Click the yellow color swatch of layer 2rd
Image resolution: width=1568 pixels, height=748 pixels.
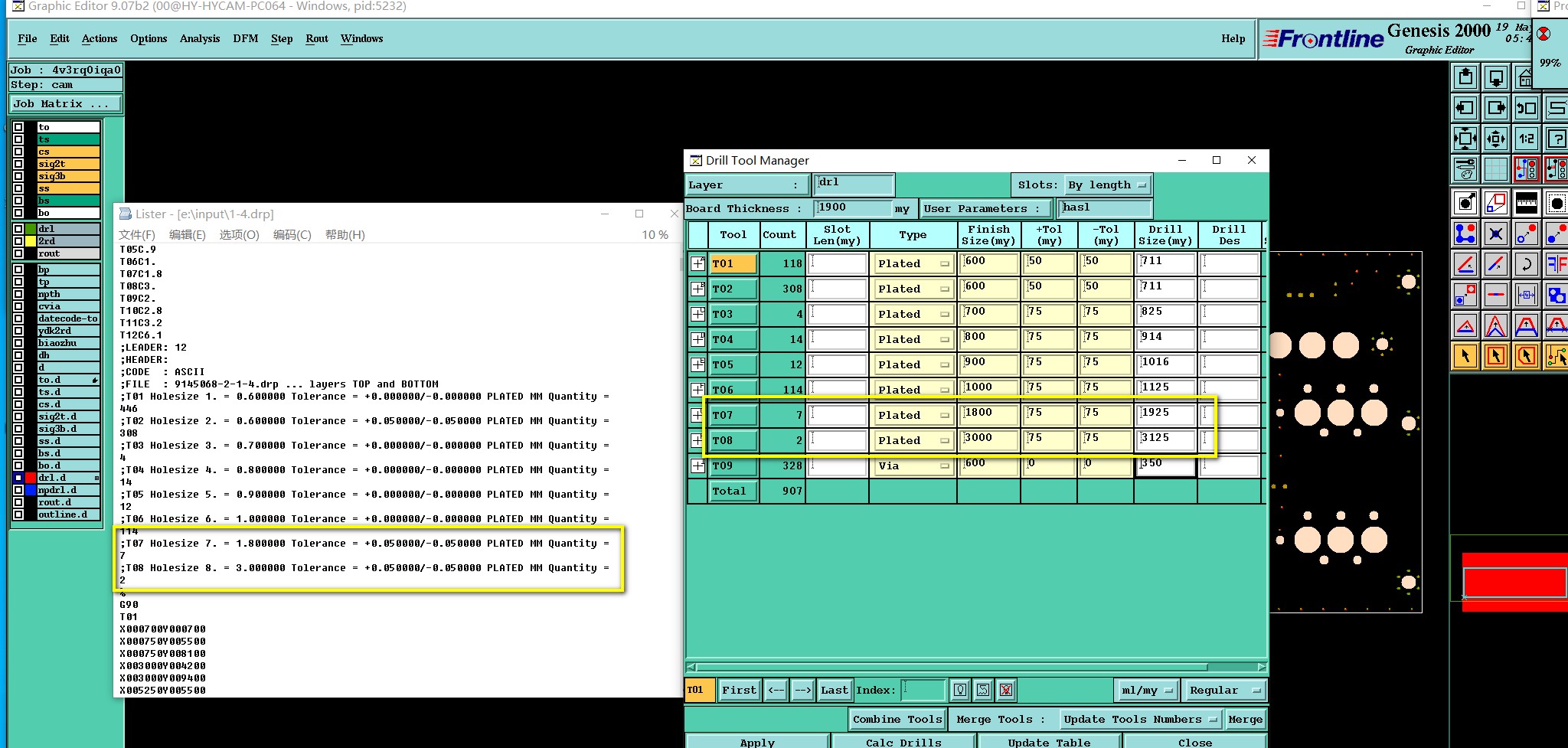(31, 241)
